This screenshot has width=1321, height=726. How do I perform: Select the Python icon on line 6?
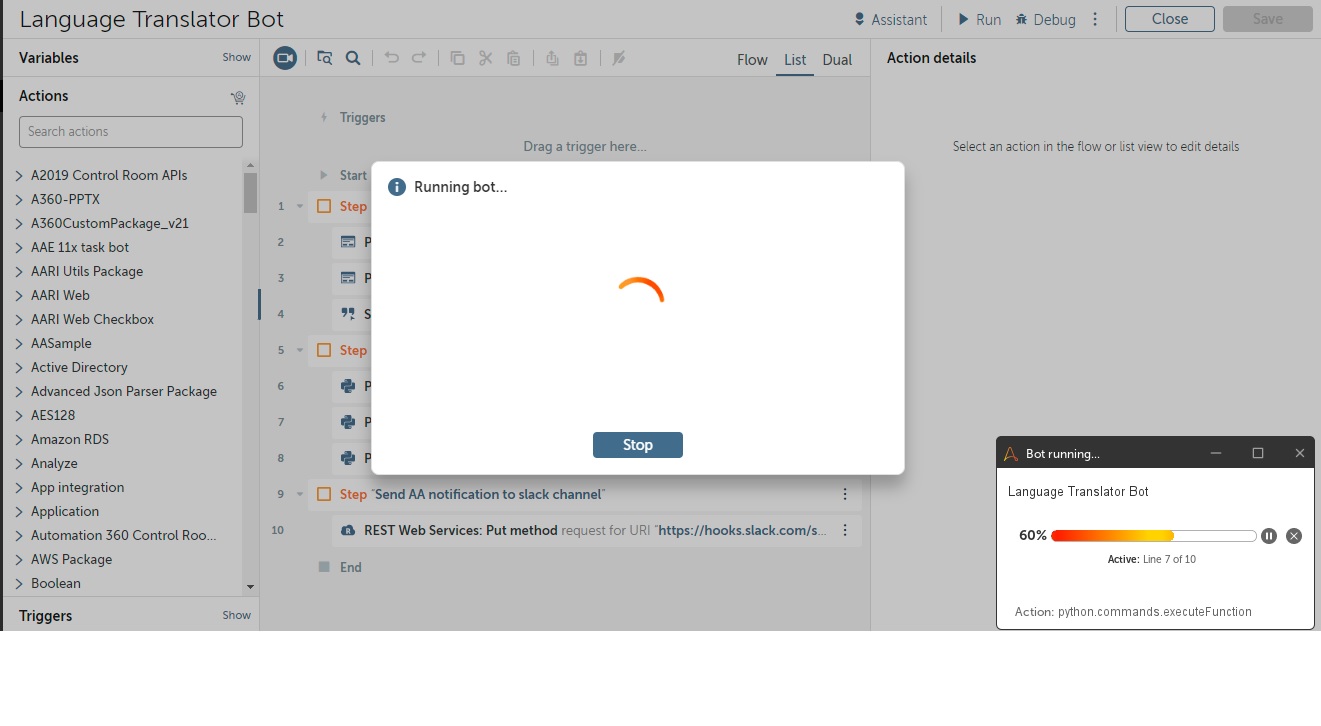click(x=348, y=386)
